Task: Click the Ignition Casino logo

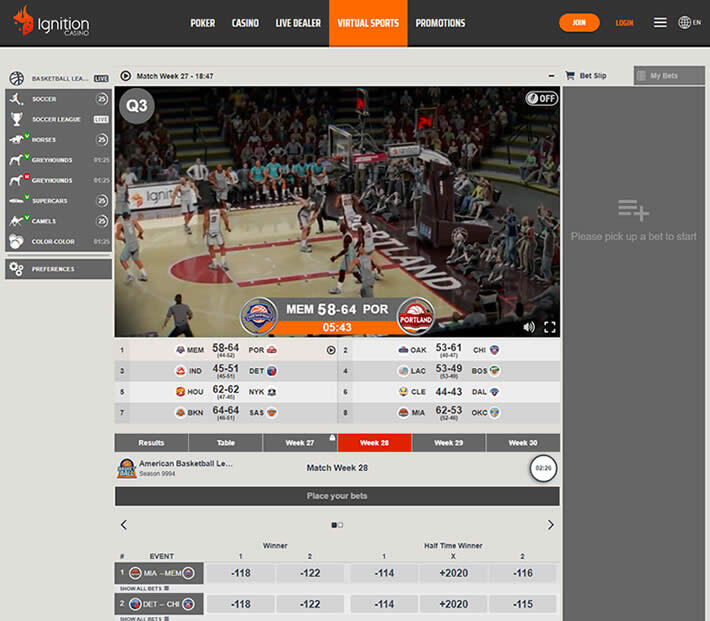Action: (x=51, y=21)
